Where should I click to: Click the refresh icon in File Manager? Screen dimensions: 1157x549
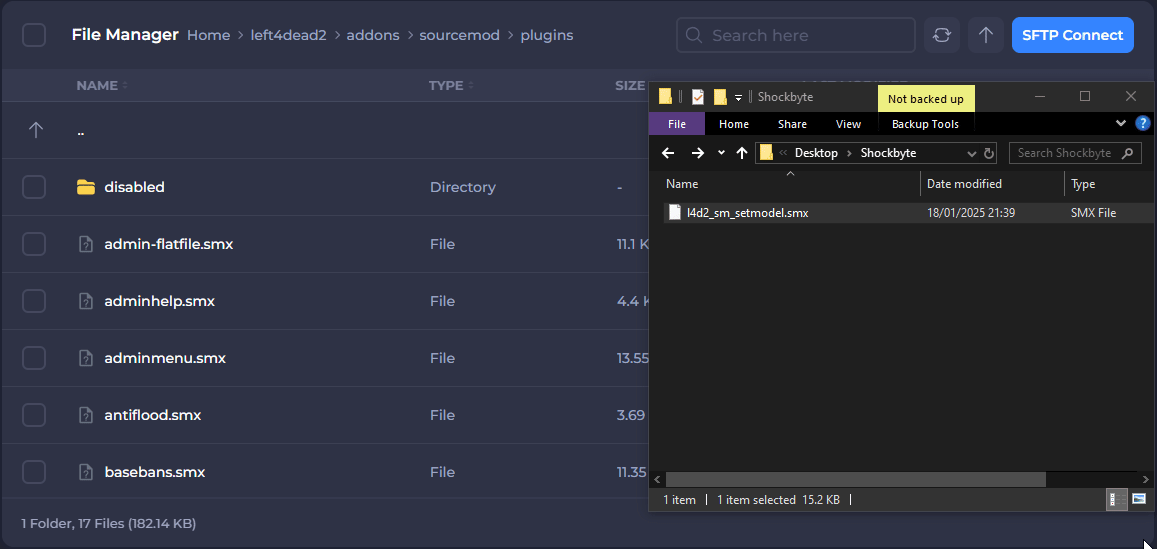941,35
